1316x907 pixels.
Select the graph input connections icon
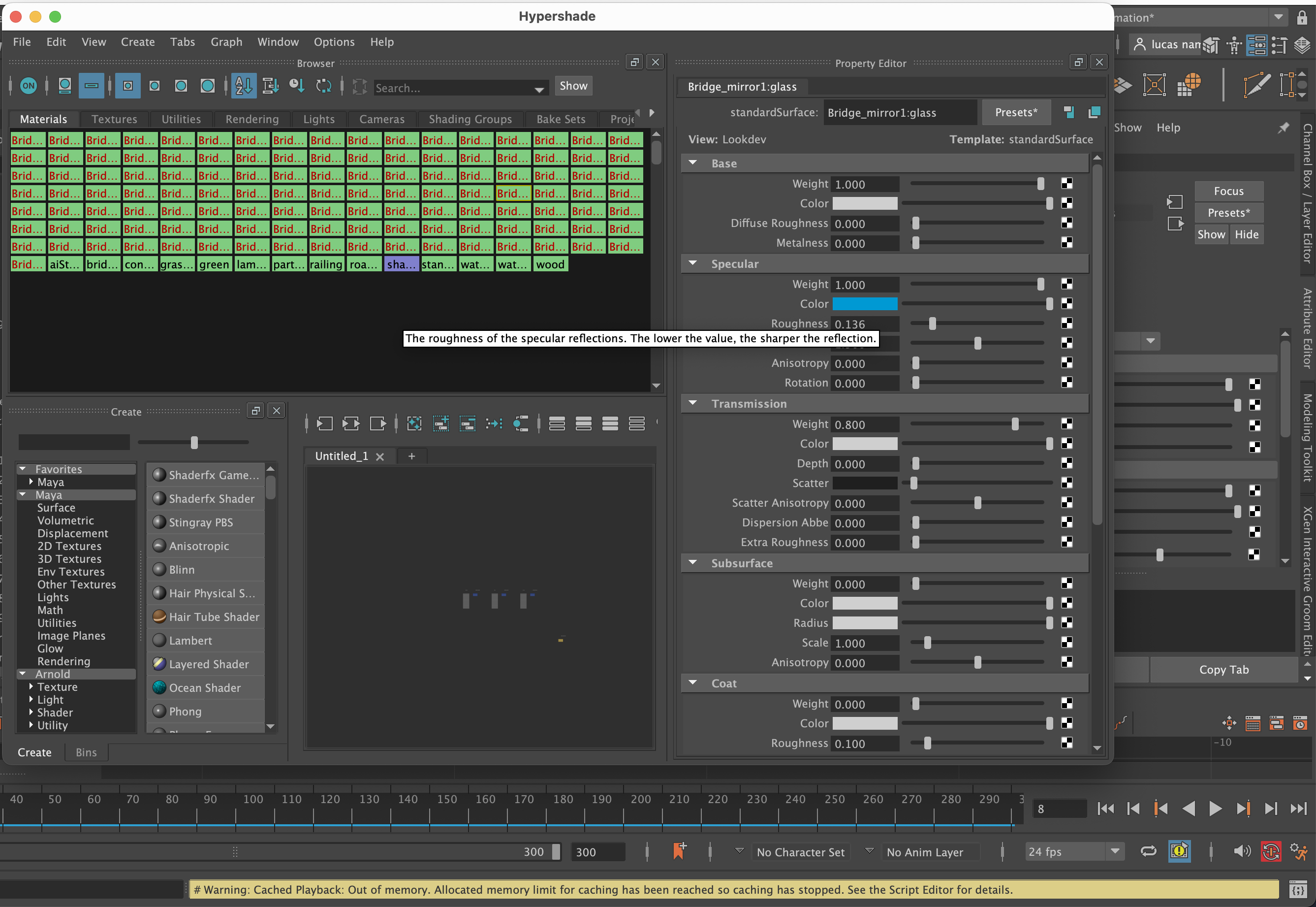(x=324, y=423)
